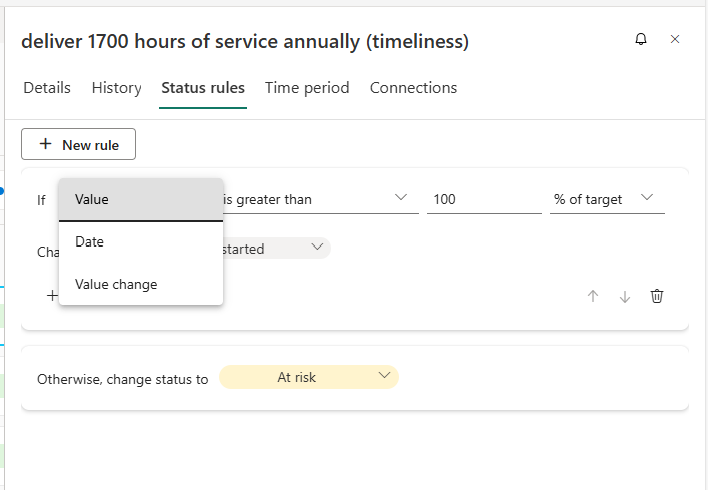The image size is (708, 490).
Task: Move the rule down with arrow icon
Action: pos(625,296)
